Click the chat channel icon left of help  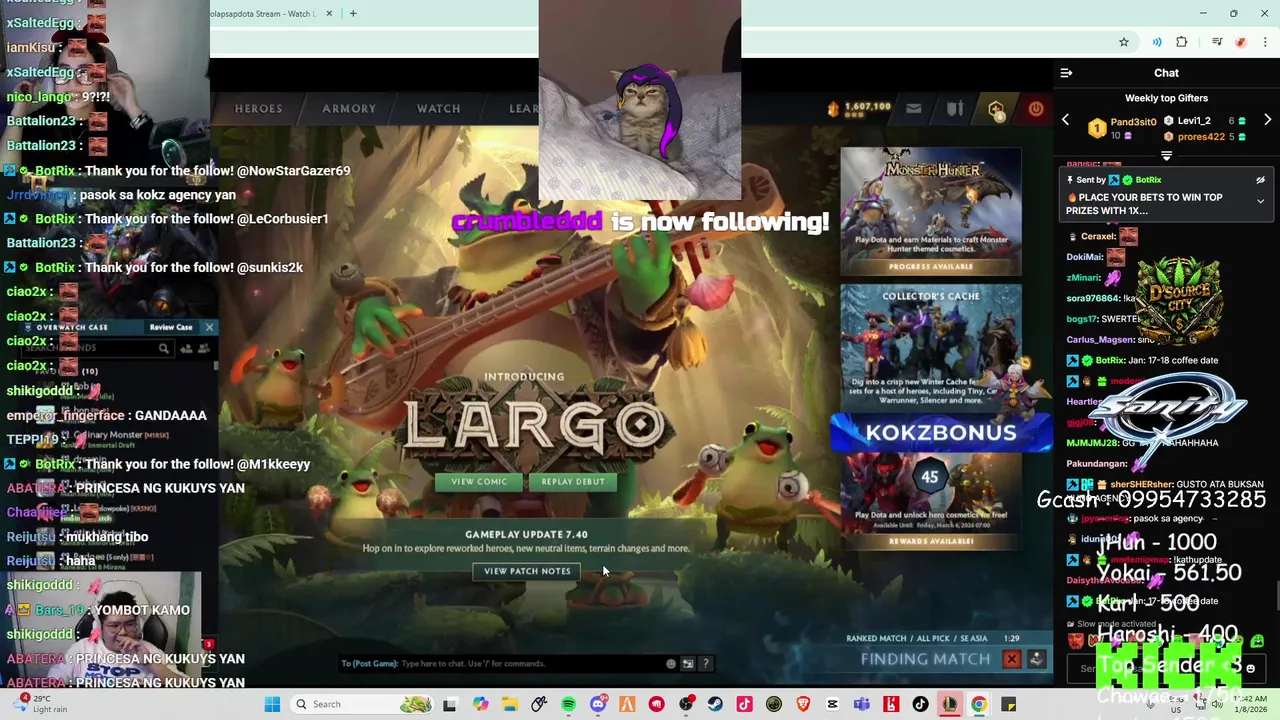[688, 663]
